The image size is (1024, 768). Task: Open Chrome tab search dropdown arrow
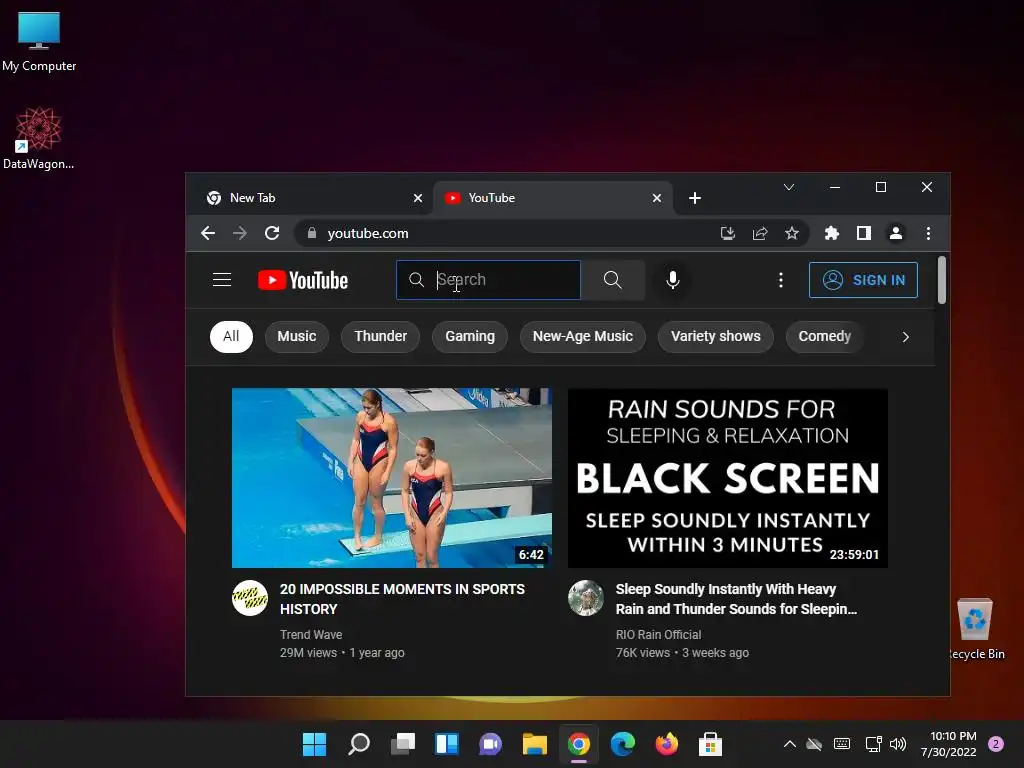tap(789, 187)
